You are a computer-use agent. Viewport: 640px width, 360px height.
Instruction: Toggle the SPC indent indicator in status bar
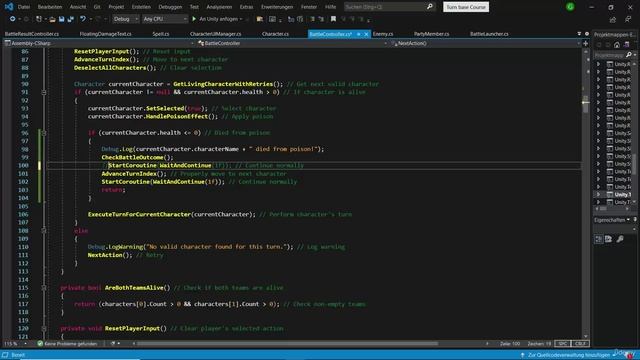[x=563, y=344]
